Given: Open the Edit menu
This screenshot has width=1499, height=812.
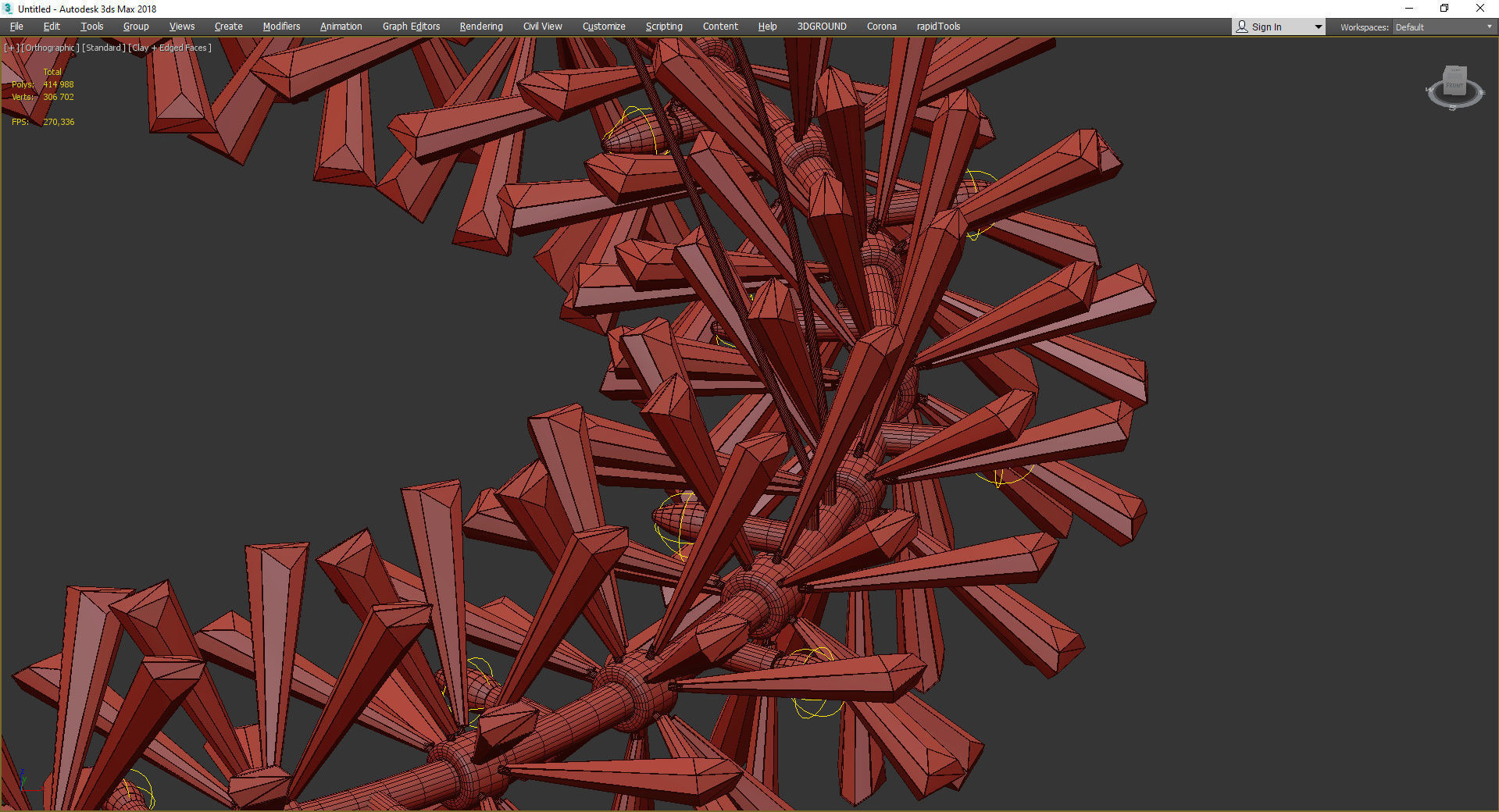Looking at the screenshot, I should (x=52, y=27).
